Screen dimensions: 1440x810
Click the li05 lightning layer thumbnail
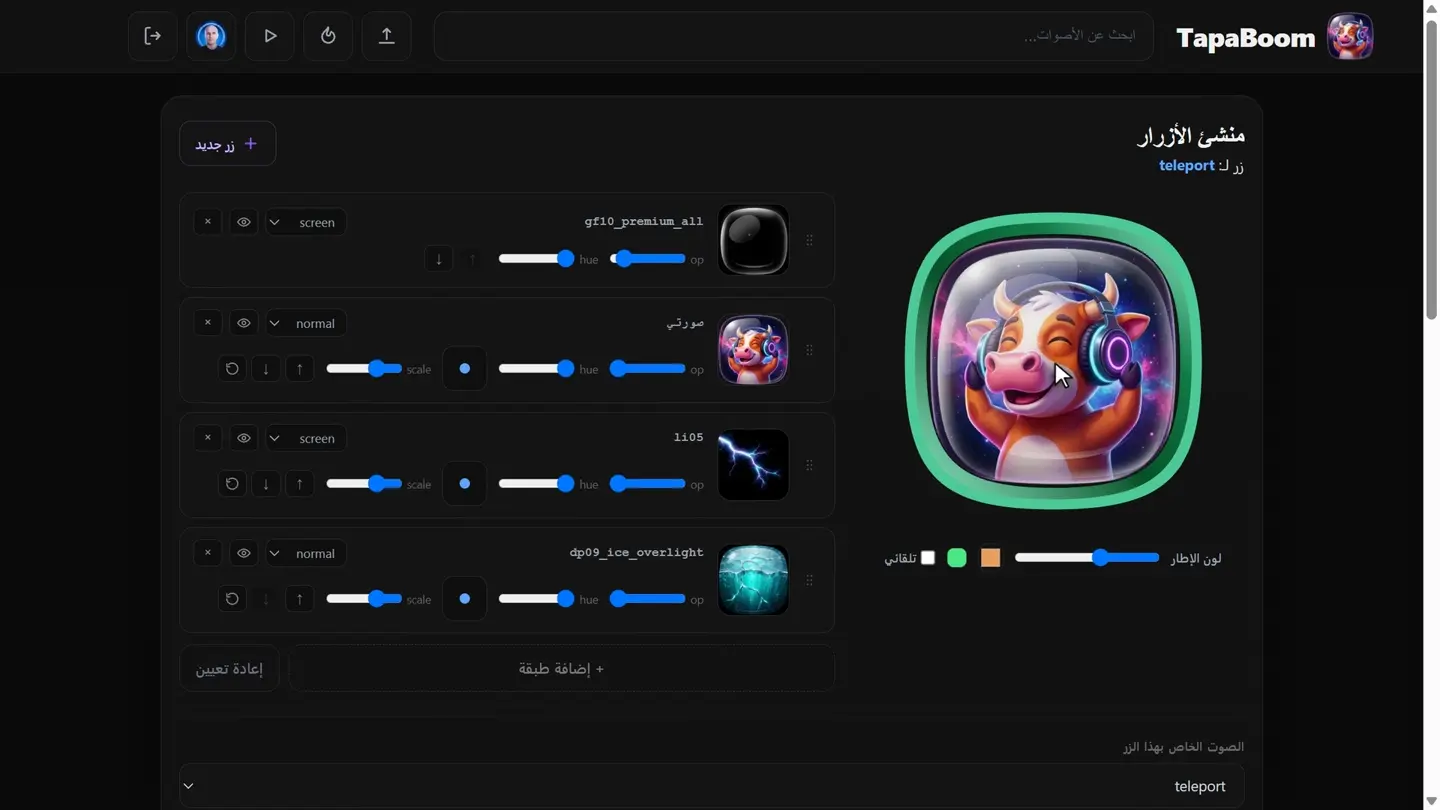(x=754, y=465)
